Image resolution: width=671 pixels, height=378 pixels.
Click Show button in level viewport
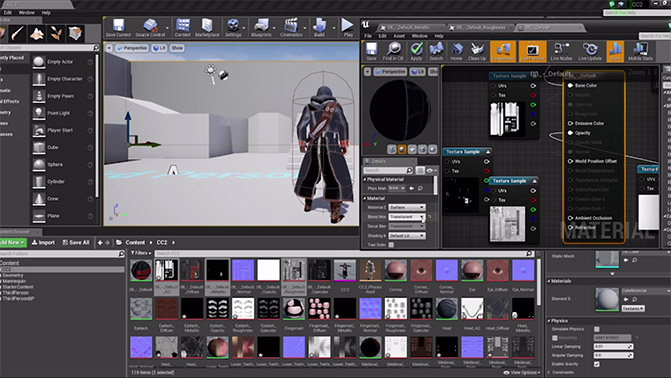pyautogui.click(x=177, y=48)
